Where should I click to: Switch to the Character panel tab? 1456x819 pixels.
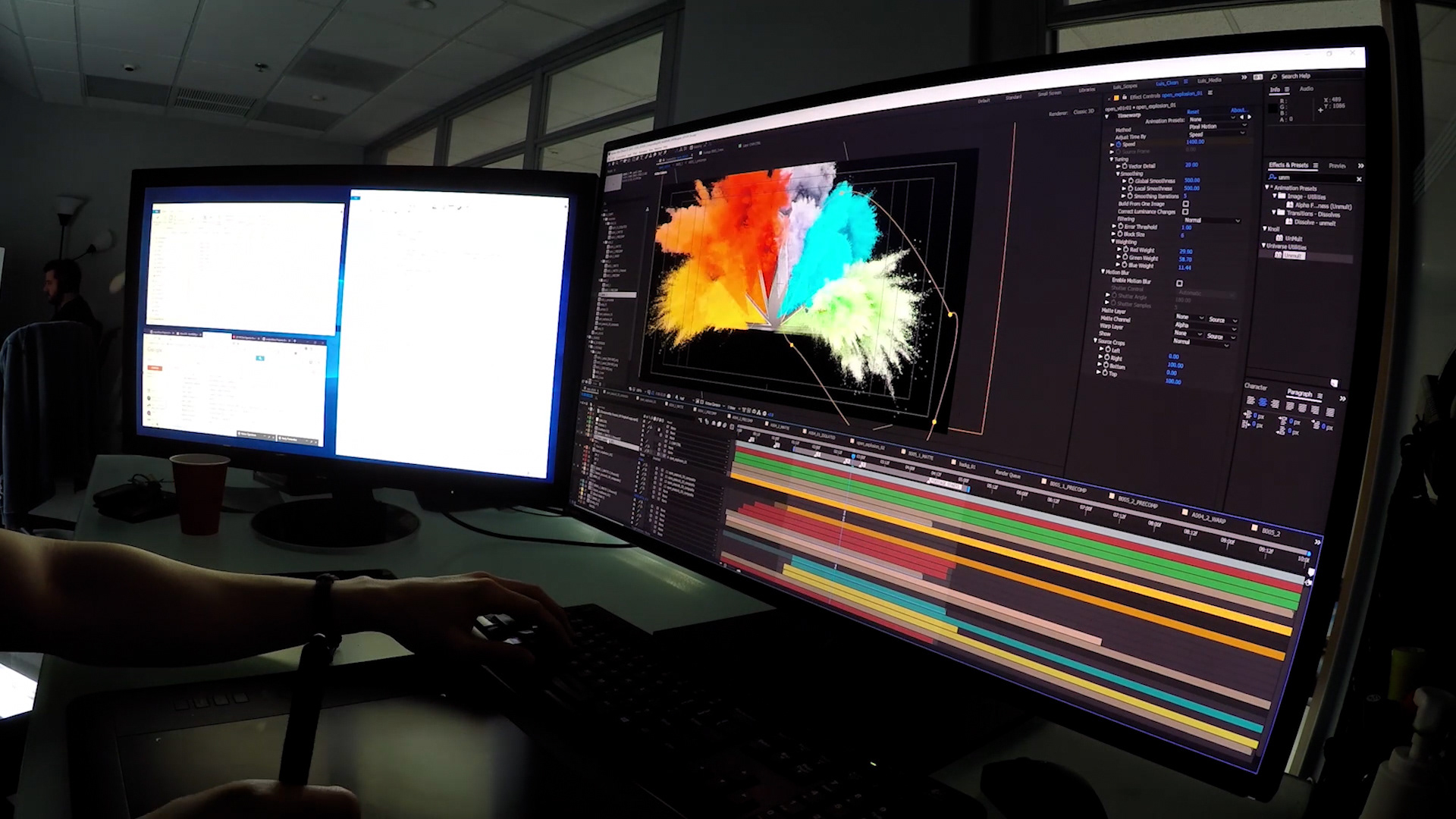[x=1255, y=387]
